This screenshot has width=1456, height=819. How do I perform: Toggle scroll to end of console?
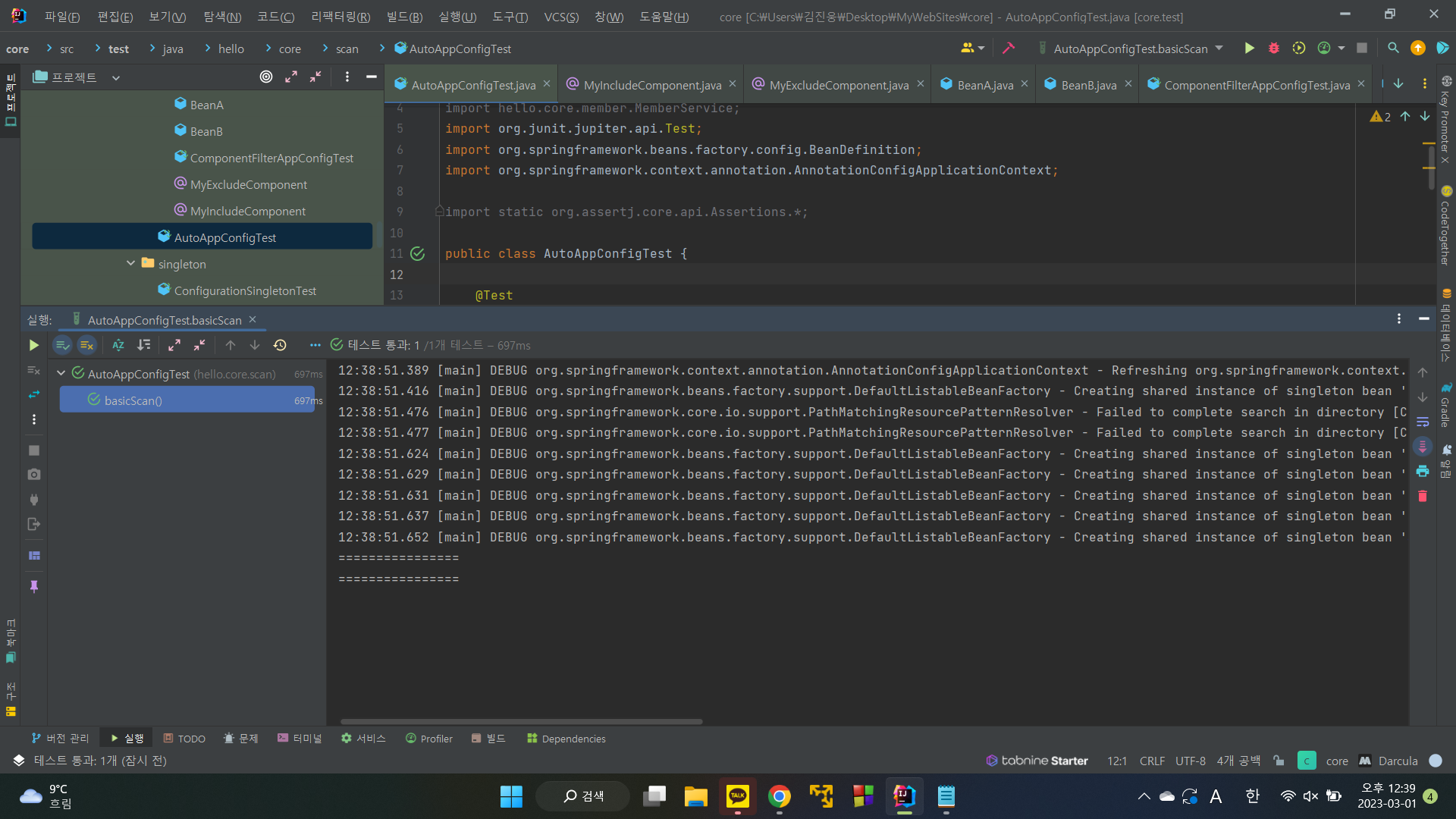(1423, 446)
